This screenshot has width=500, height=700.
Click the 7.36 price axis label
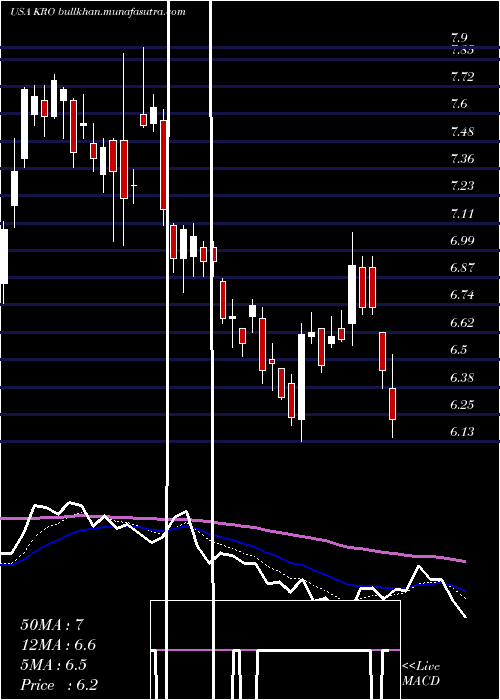click(x=462, y=158)
